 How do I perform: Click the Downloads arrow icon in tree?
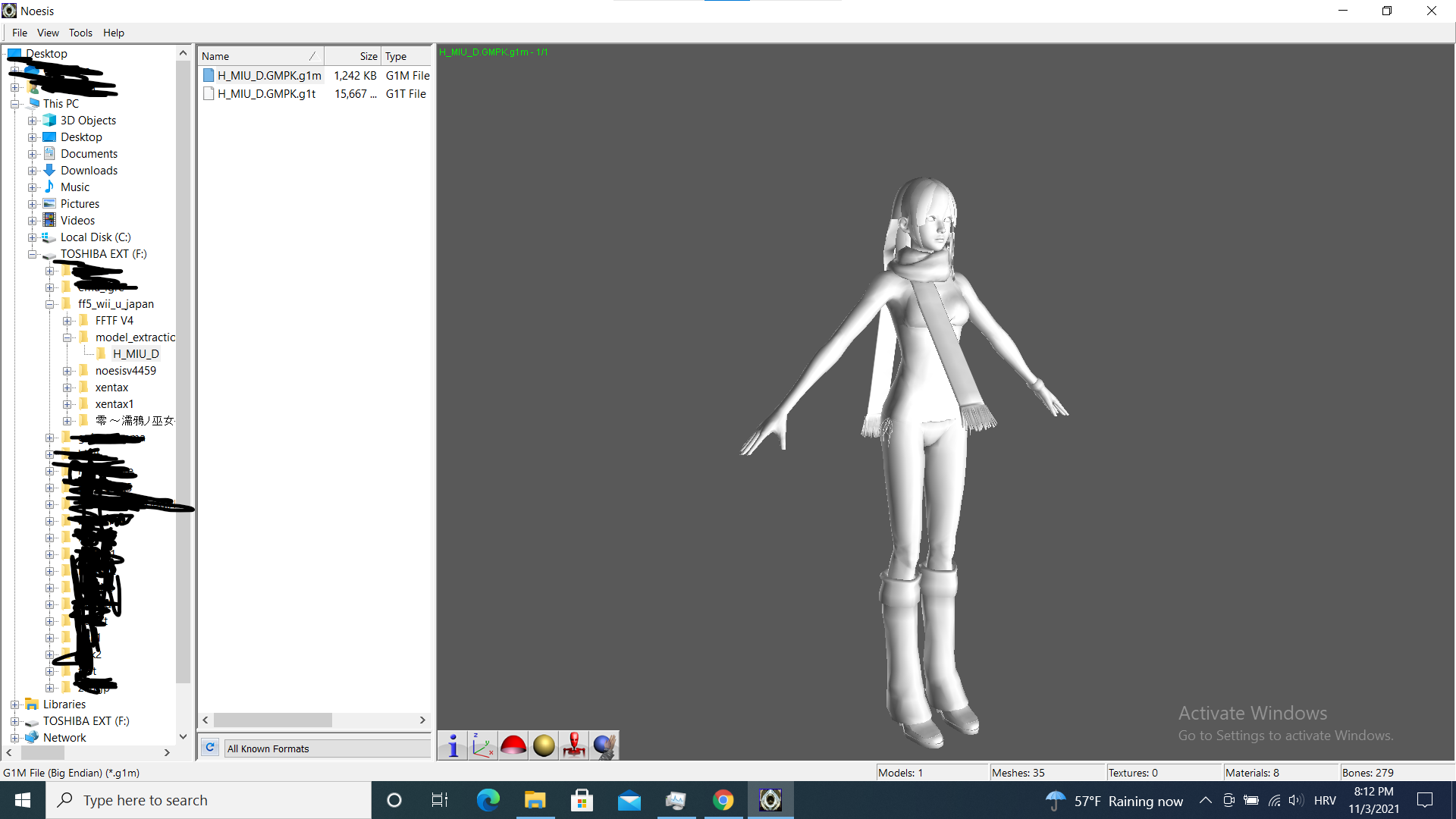coord(49,171)
